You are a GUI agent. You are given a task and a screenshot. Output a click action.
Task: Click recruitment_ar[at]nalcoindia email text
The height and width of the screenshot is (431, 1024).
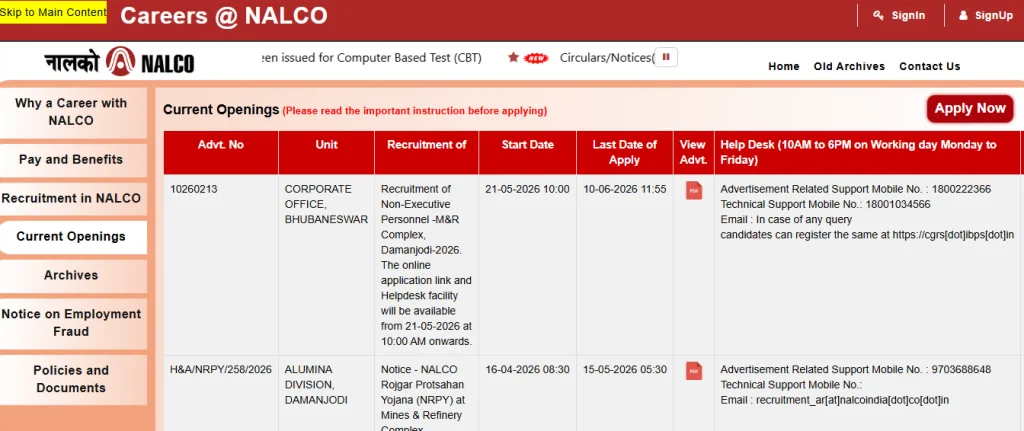click(835, 400)
